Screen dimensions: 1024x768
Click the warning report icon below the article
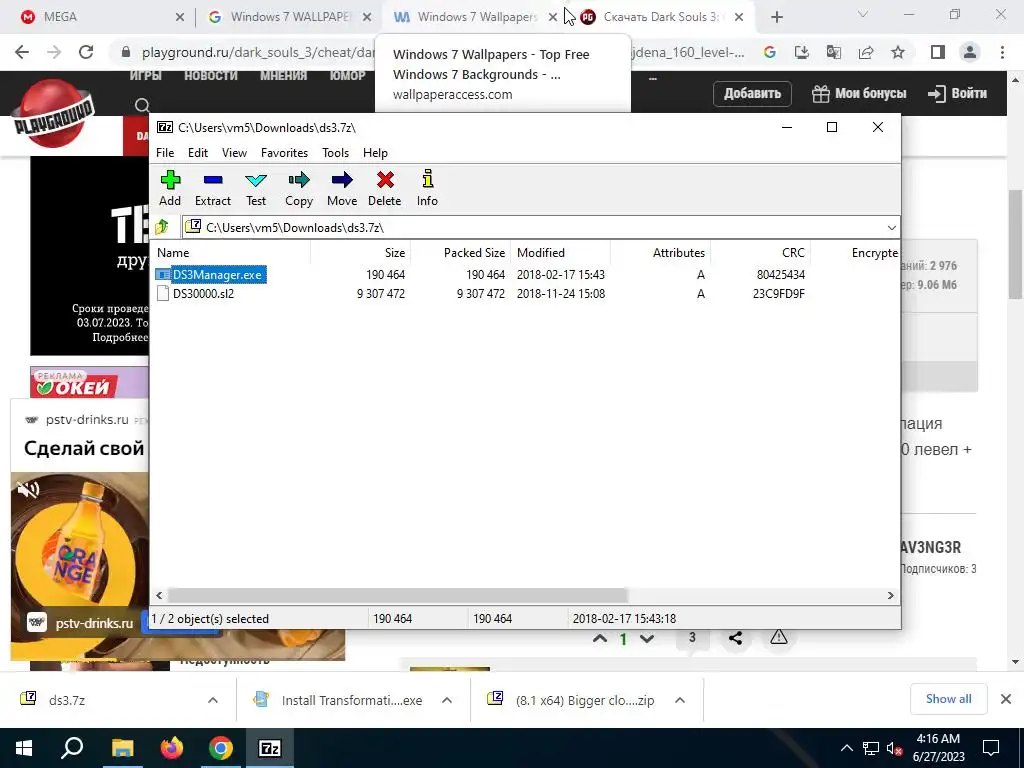pos(778,637)
